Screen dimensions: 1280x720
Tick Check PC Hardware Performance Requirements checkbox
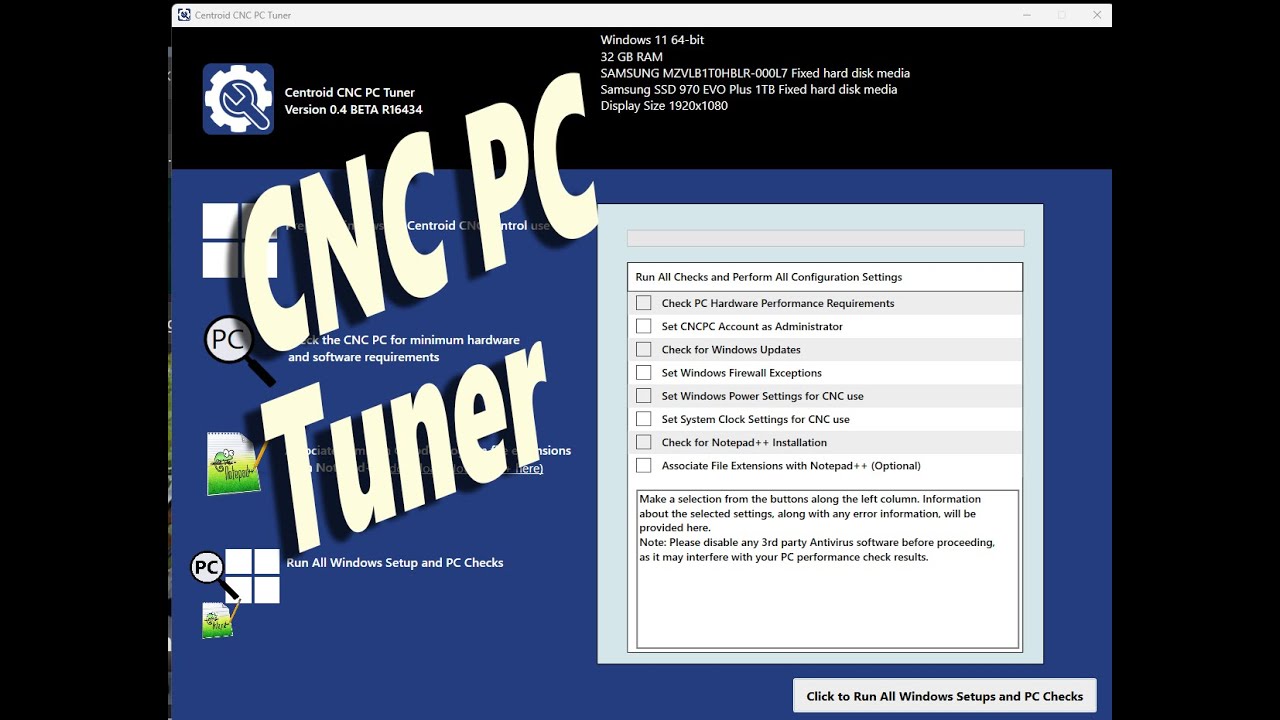643,303
